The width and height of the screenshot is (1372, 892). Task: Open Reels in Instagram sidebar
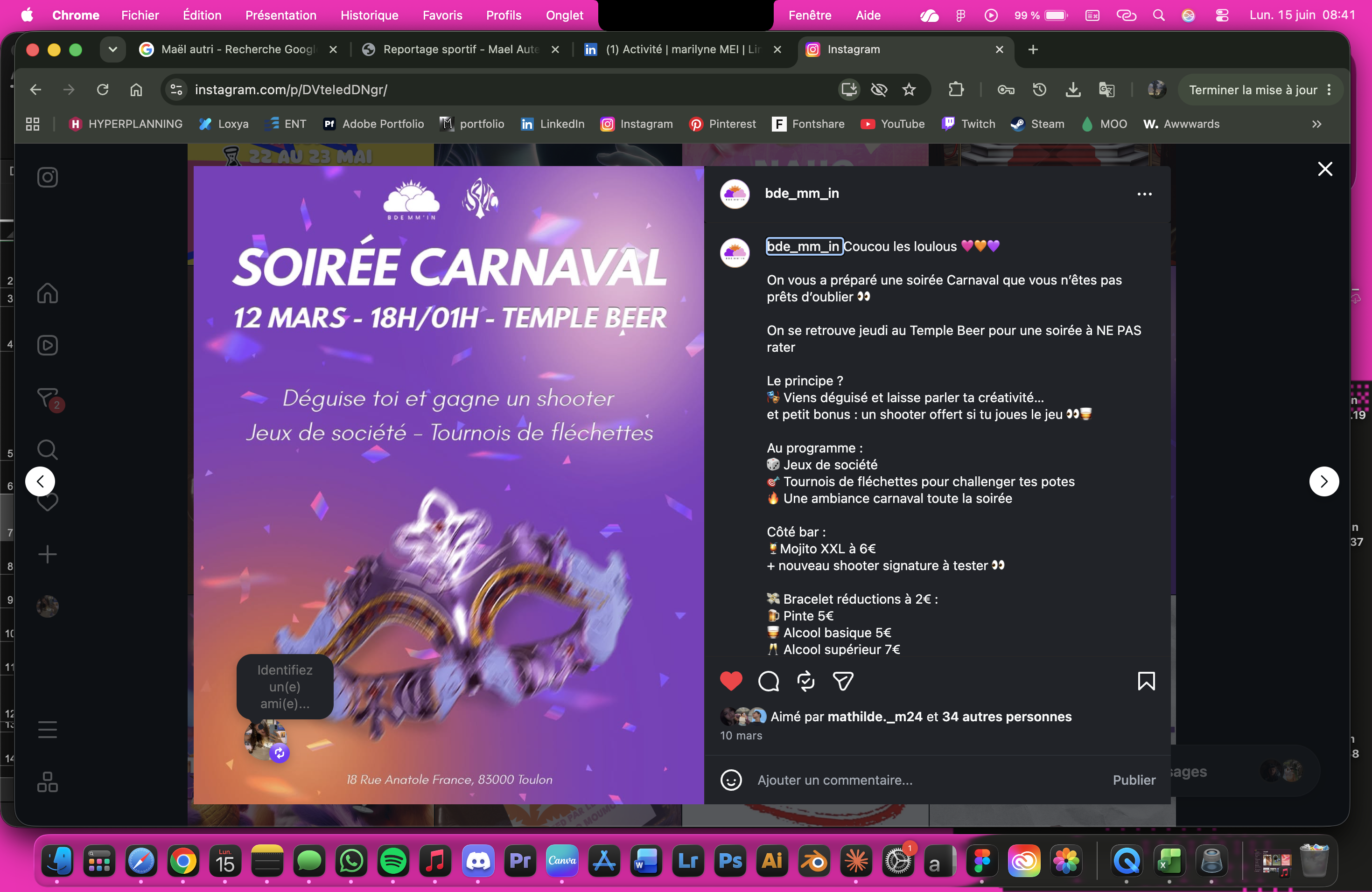pos(47,345)
